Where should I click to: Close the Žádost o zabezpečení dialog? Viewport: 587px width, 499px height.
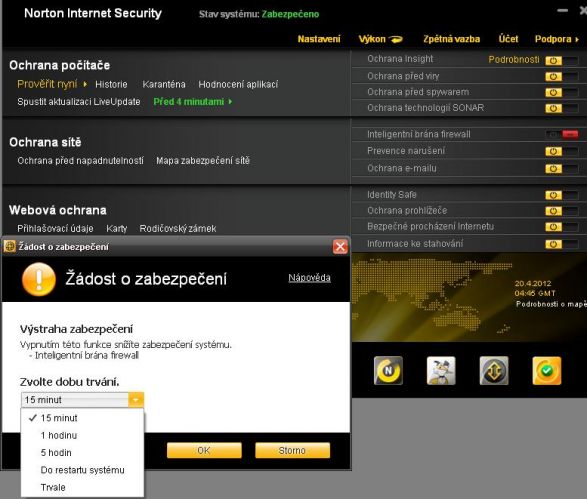[340, 246]
